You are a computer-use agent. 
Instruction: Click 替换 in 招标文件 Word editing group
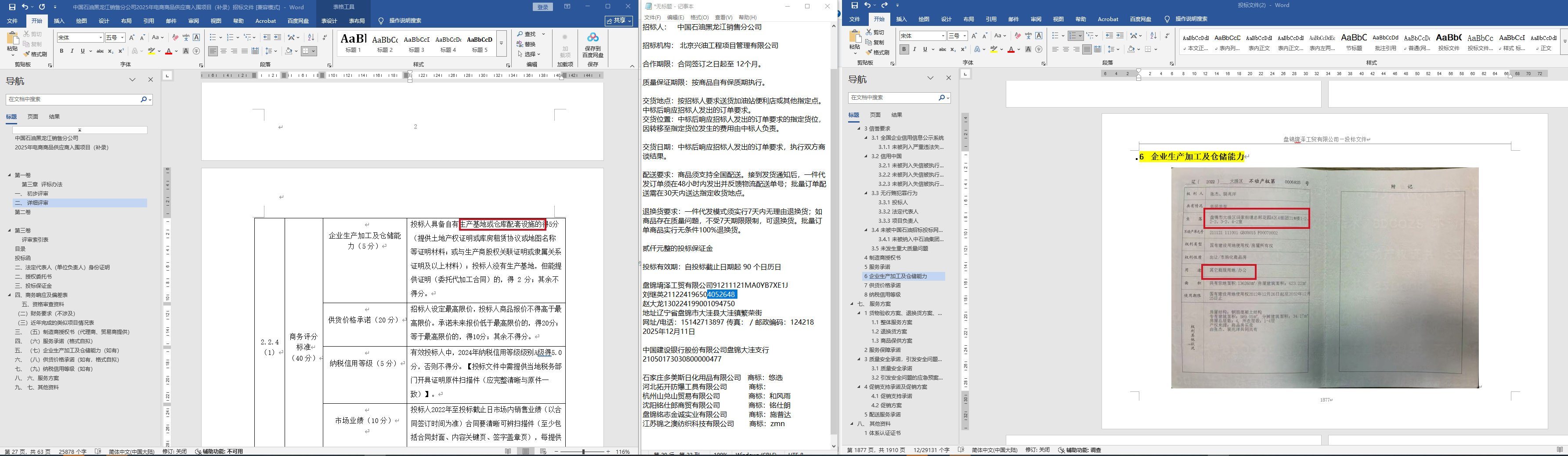(x=527, y=44)
